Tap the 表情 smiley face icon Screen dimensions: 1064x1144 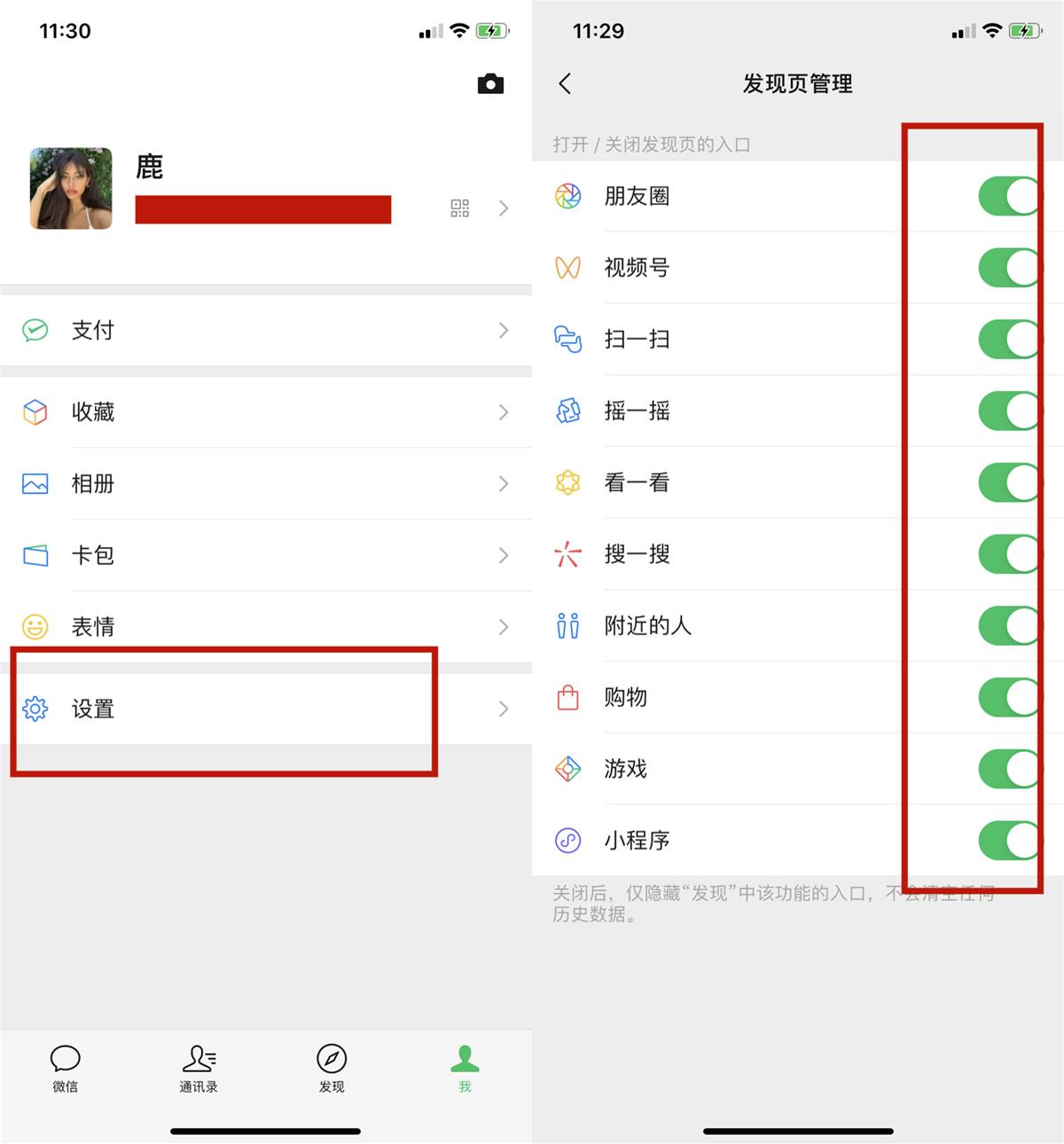35,627
